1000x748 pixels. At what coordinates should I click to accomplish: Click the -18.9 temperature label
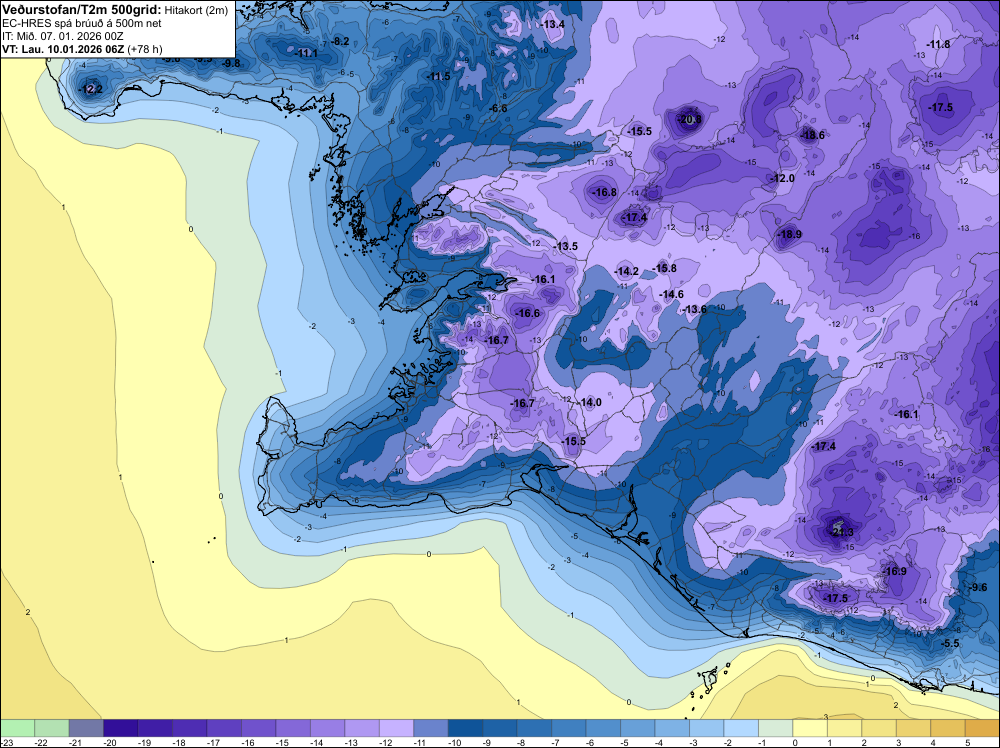click(790, 235)
